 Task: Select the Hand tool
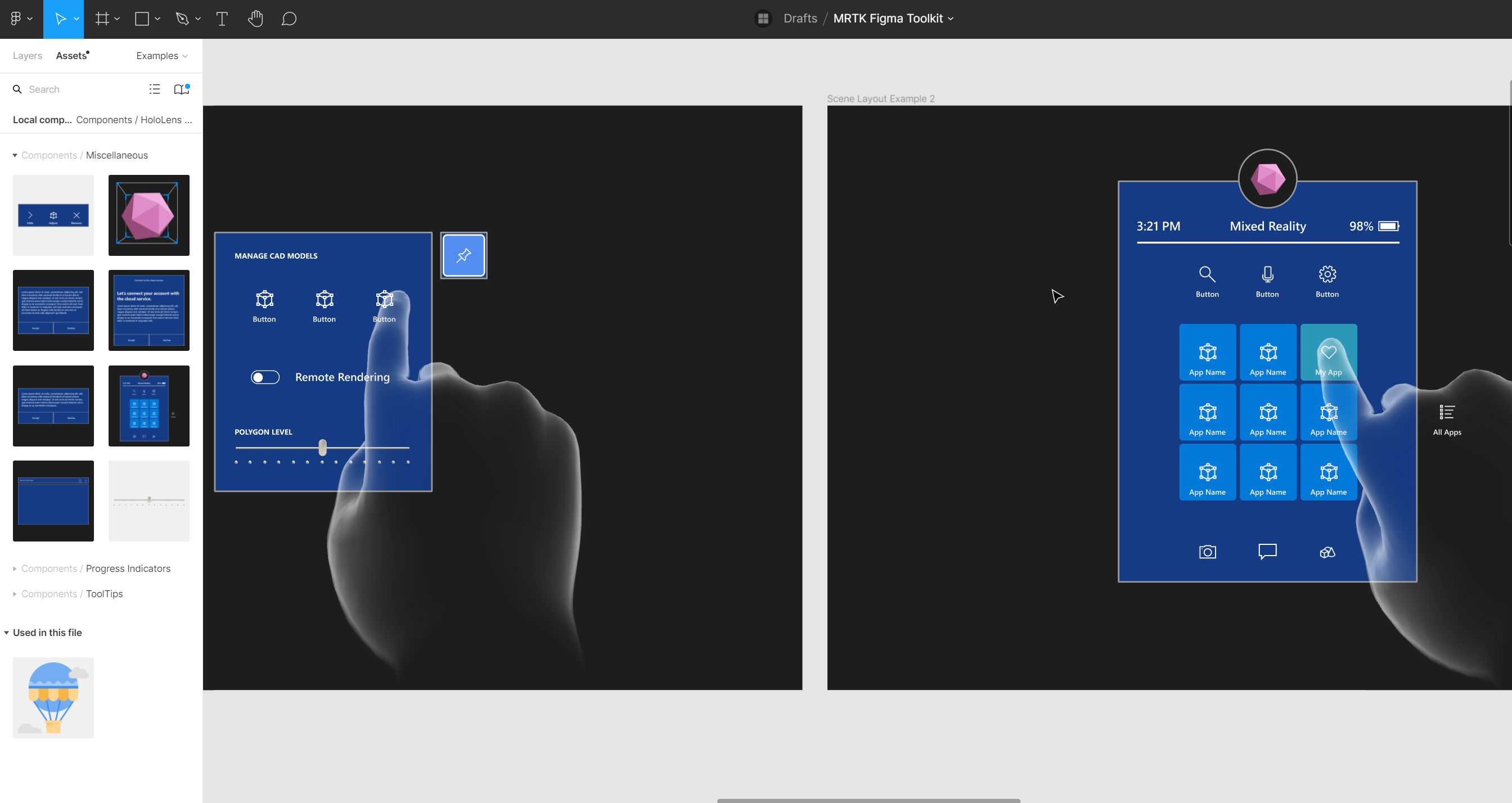255,18
